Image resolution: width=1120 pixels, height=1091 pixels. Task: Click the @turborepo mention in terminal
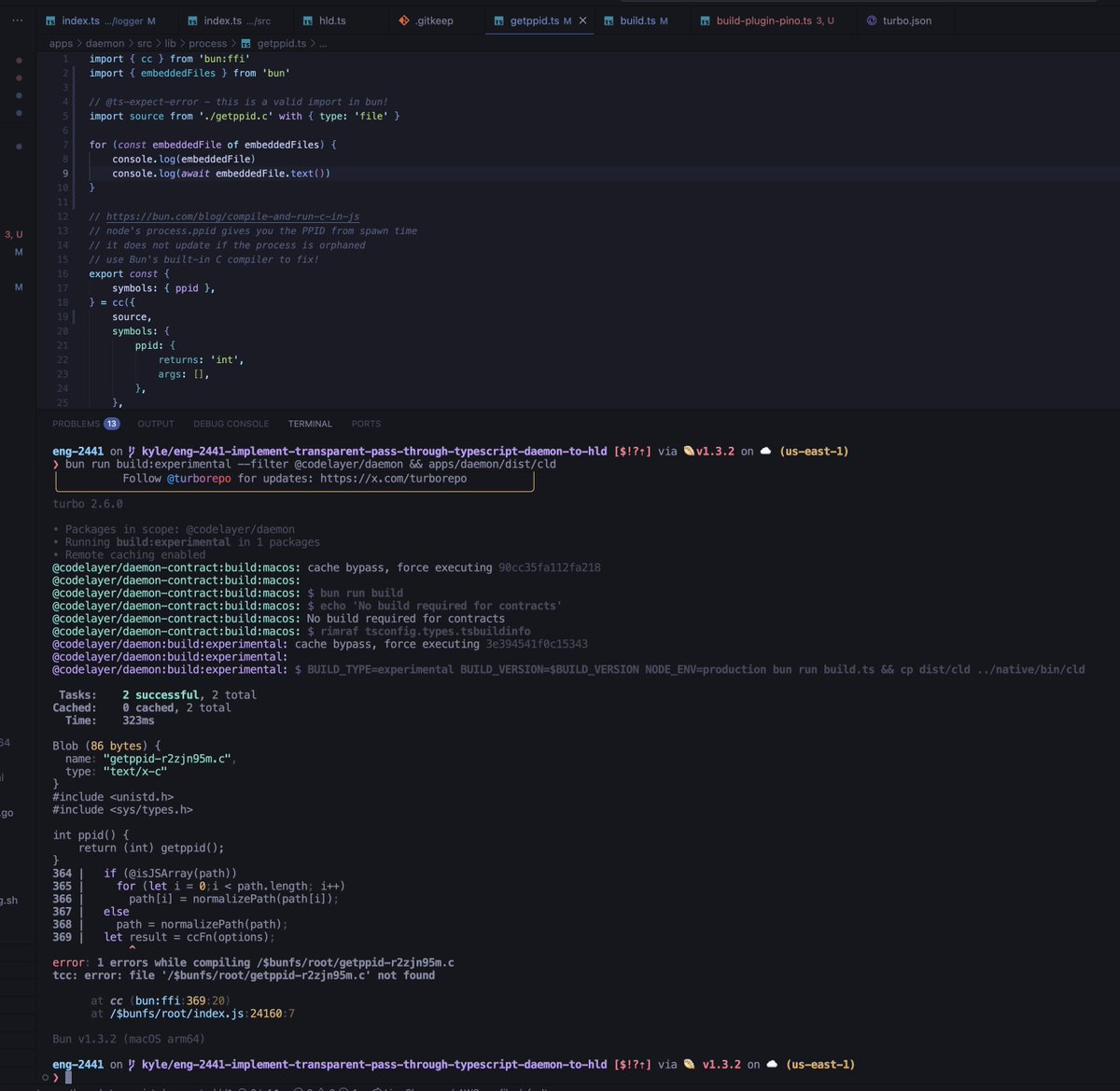click(x=199, y=479)
